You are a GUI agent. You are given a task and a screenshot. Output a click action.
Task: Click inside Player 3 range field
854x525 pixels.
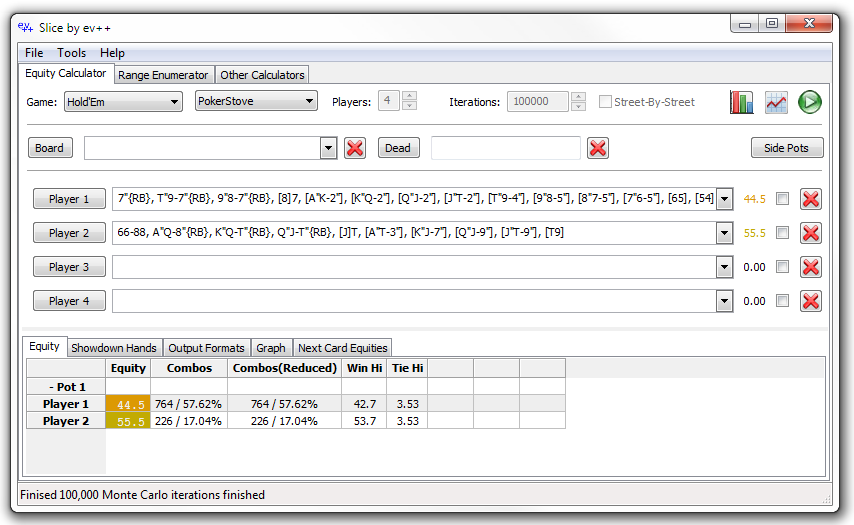414,267
